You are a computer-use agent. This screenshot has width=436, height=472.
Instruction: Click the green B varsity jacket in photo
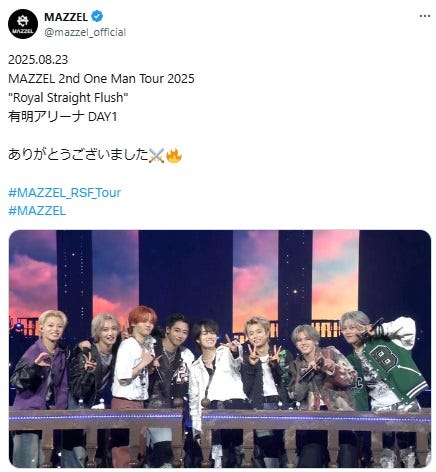pos(388,372)
